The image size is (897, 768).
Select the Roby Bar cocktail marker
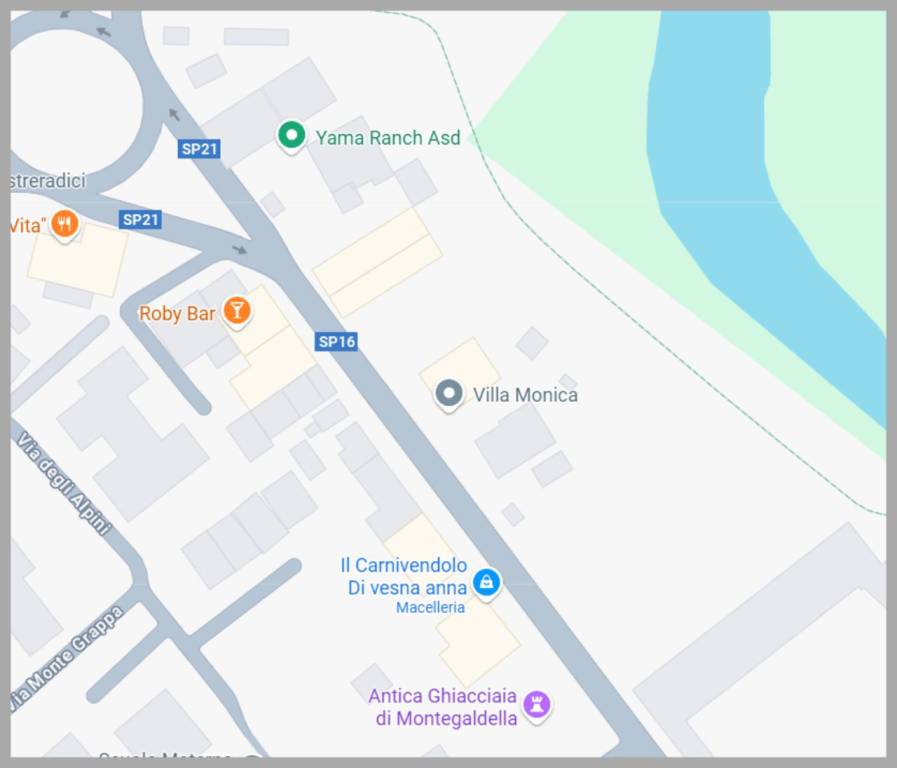point(237,312)
